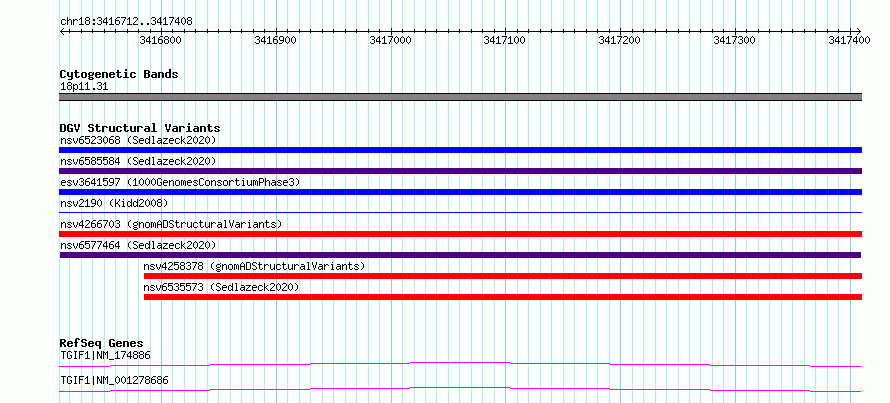
Task: Click the TGIF1 NM_174886 magenta gene line
Action: (x=460, y=364)
